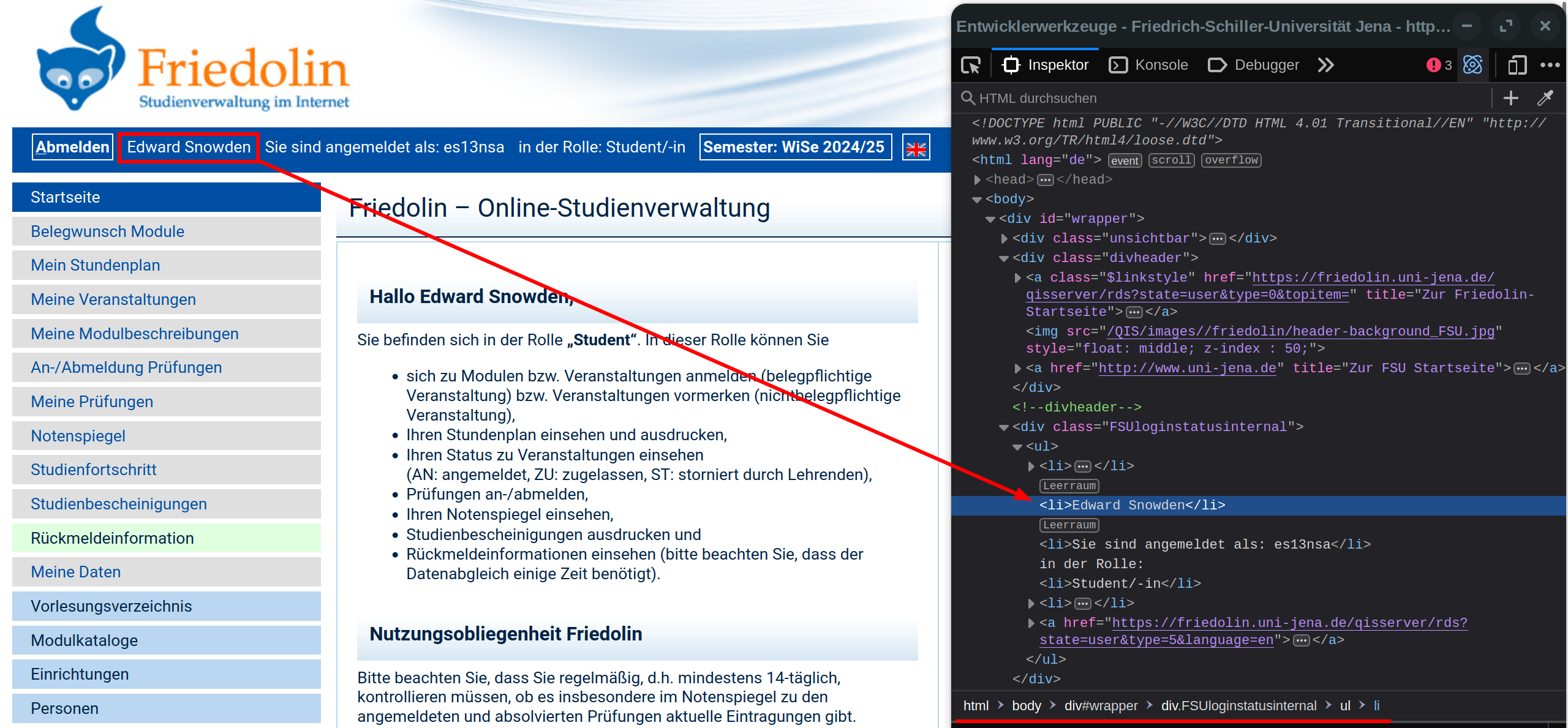Expand the a href www.uni-jena.de node
Viewport: 1568px width, 728px height.
click(x=1018, y=369)
